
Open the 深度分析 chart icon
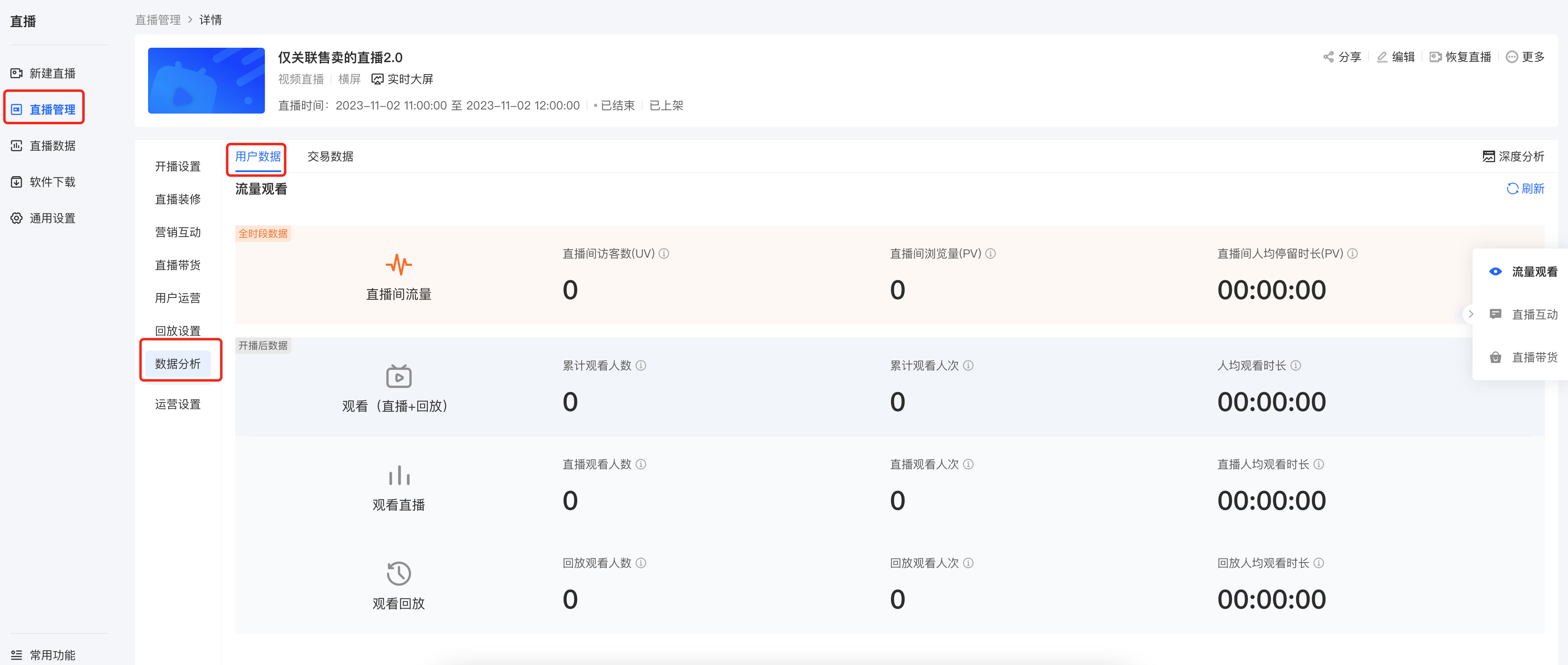coord(1489,156)
